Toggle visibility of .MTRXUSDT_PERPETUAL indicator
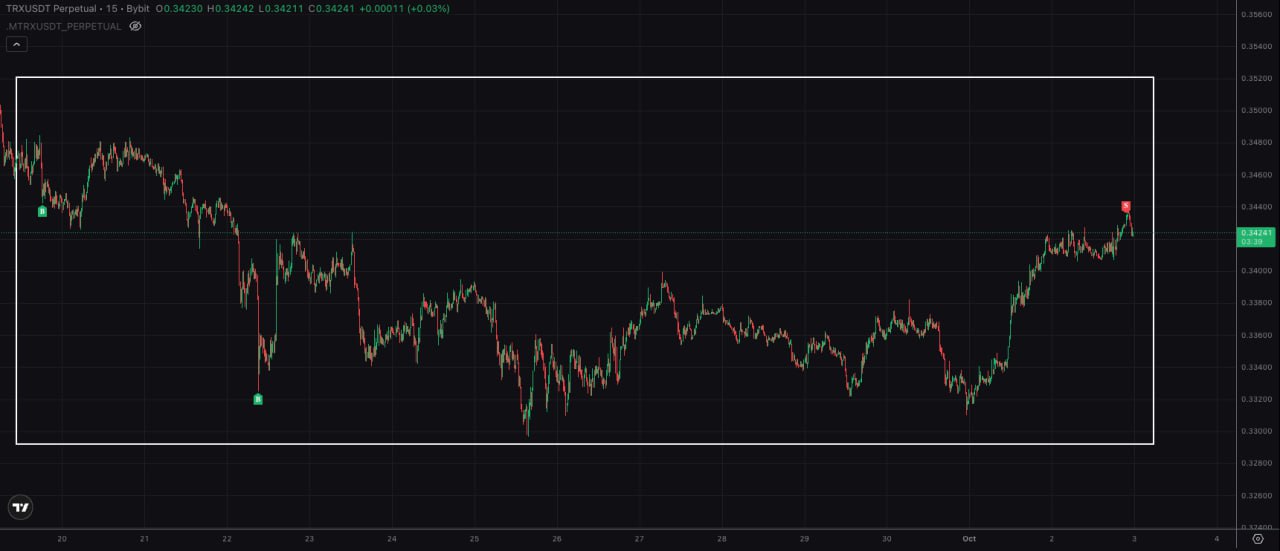Viewport: 1280px width, 551px height. pyautogui.click(x=135, y=26)
